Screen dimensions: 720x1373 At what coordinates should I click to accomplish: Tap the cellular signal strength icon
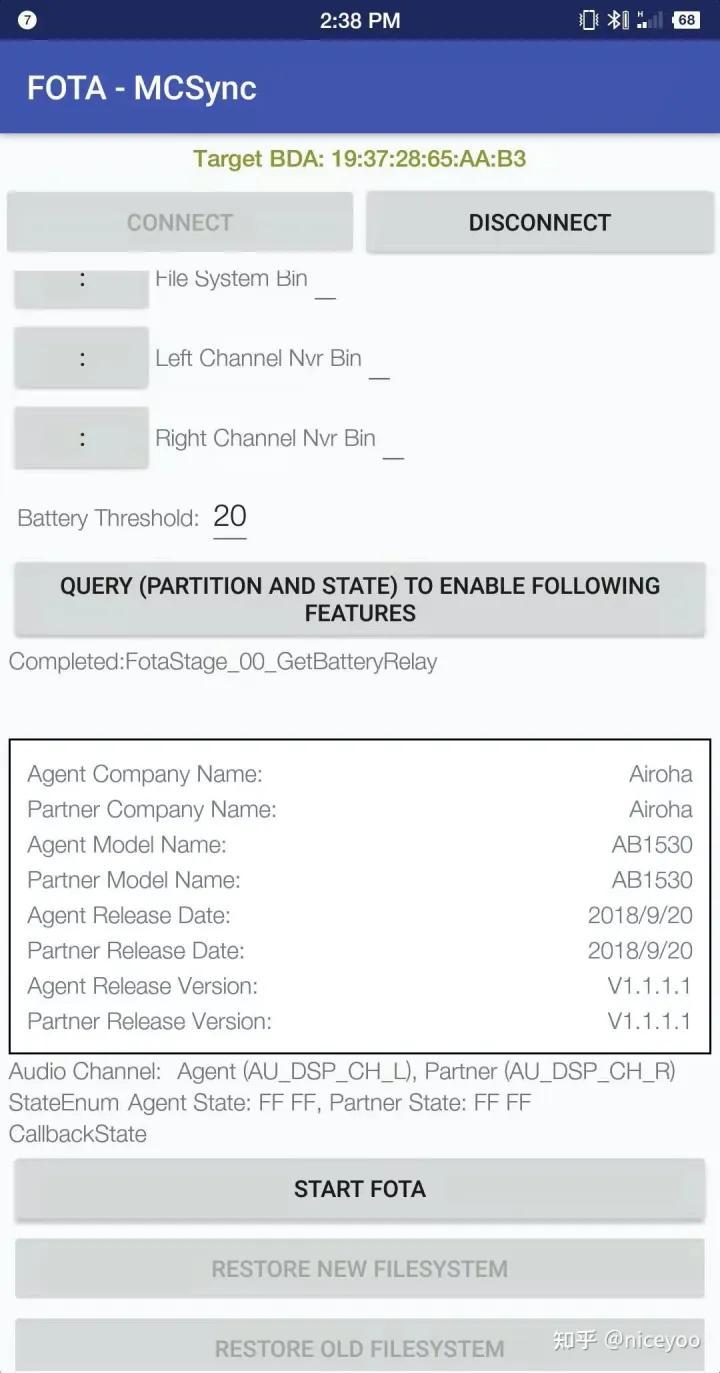(650, 20)
